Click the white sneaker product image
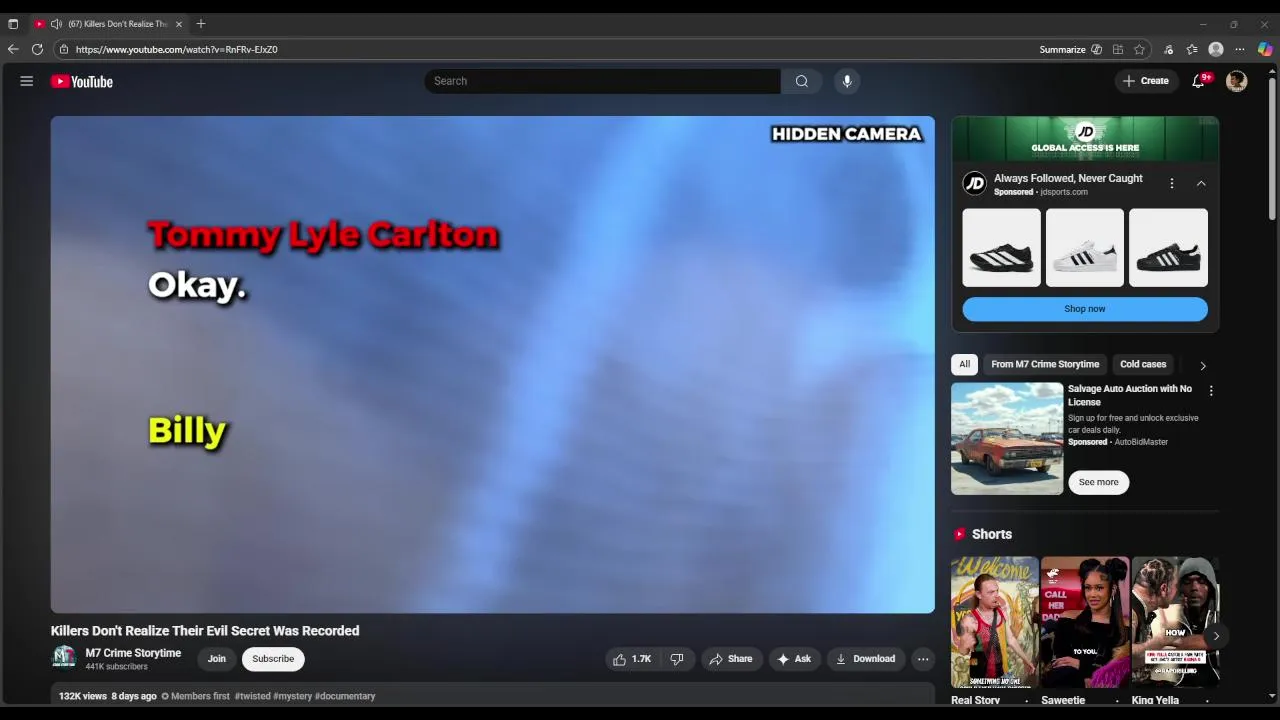Viewport: 1280px width, 720px height. (1085, 248)
